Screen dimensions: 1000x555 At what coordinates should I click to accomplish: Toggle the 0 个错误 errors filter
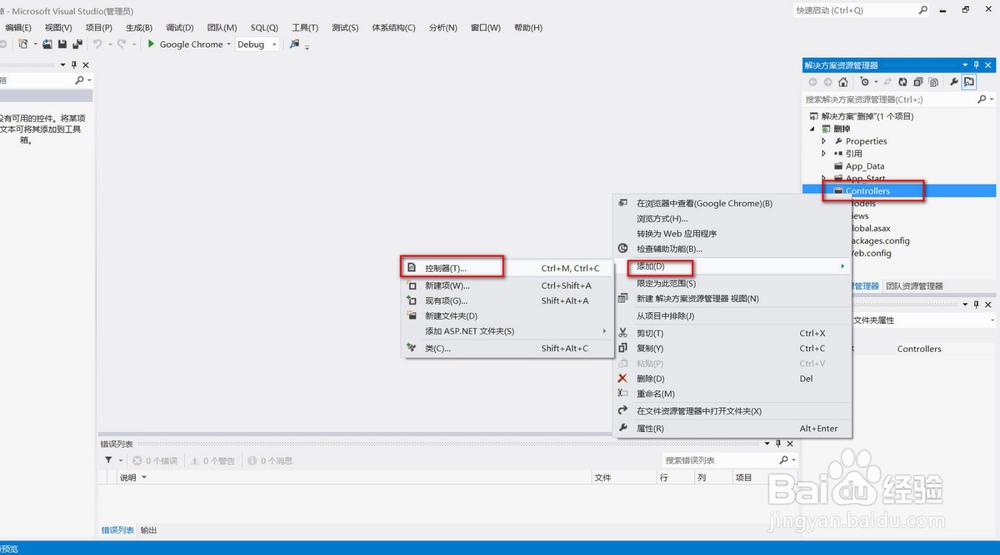pos(155,461)
